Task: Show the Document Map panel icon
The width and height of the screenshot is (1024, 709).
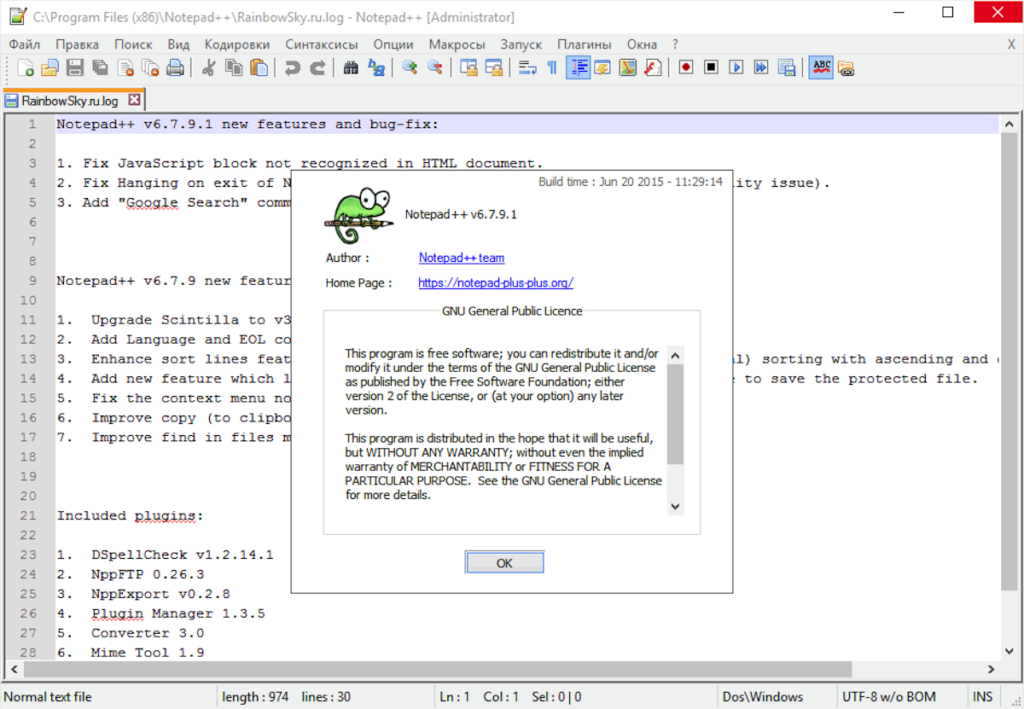Action: (628, 68)
